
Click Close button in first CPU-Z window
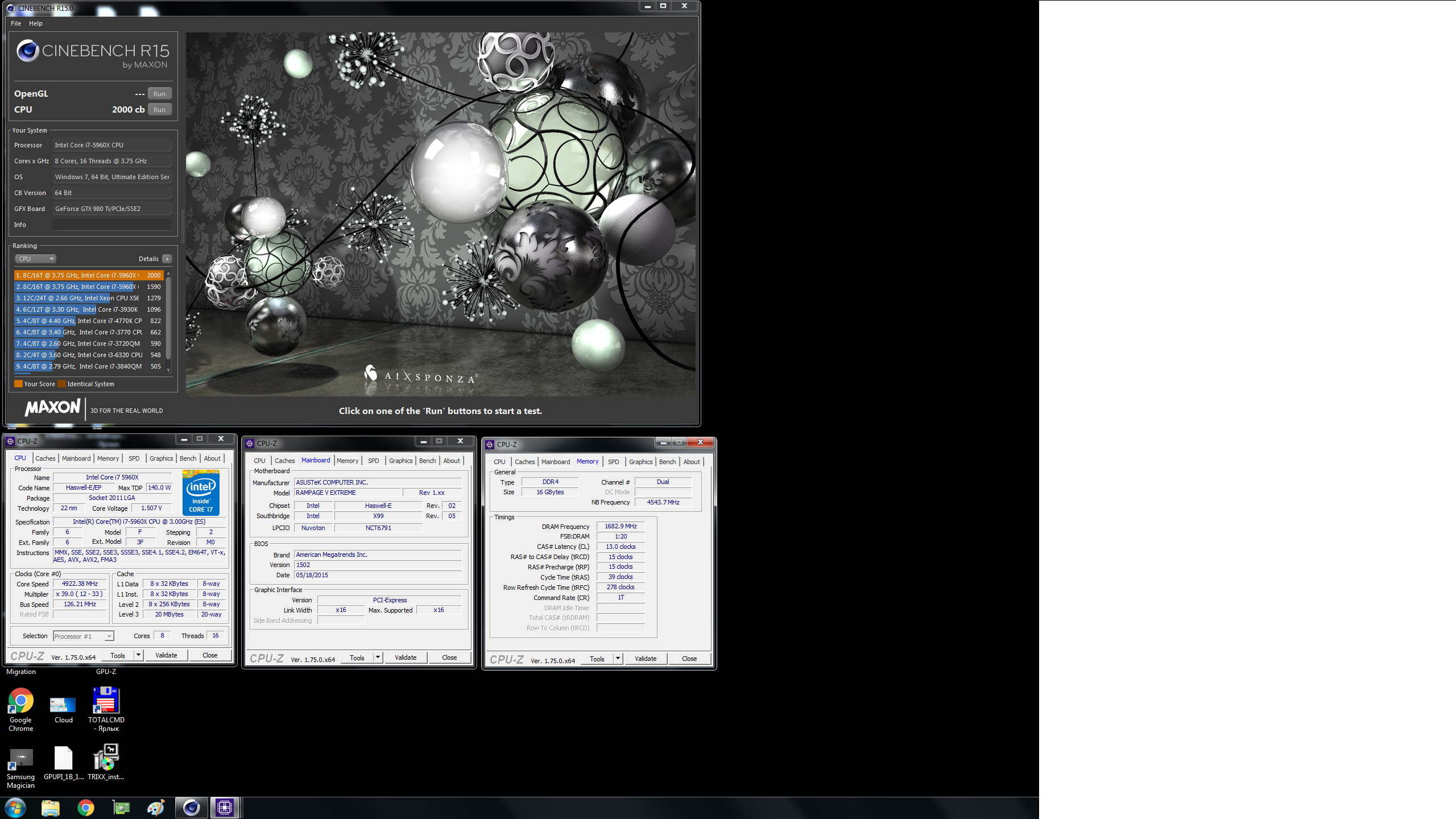coord(210,655)
